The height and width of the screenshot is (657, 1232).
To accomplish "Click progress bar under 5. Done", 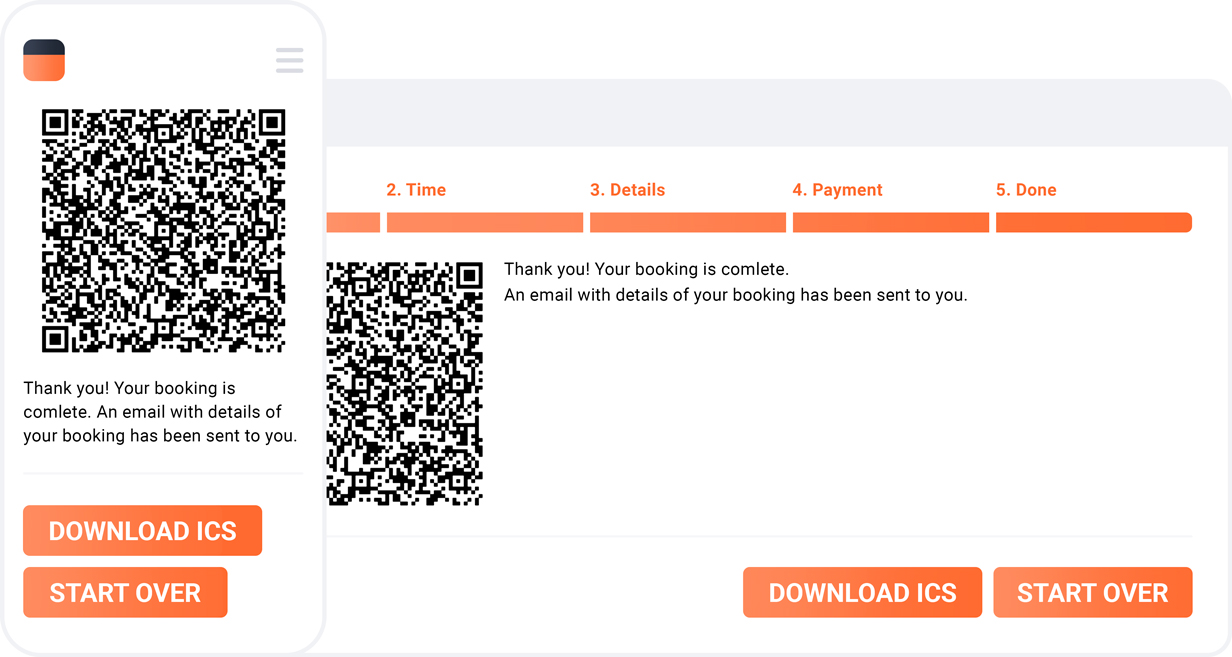I will click(x=1094, y=222).
